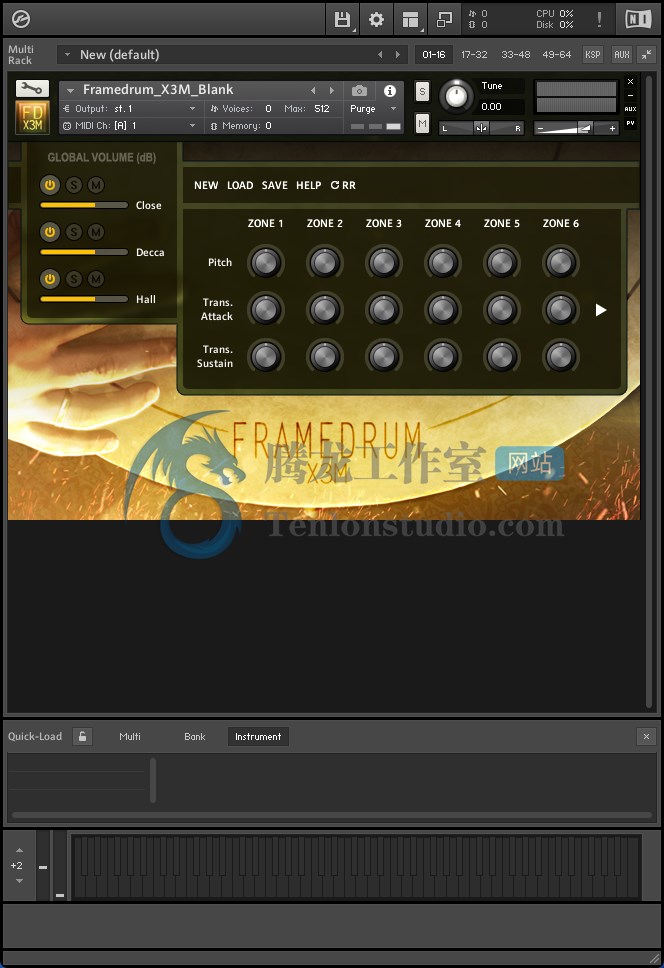The image size is (664, 968).
Task: Select the 33-48 rack page tab
Action: (516, 54)
